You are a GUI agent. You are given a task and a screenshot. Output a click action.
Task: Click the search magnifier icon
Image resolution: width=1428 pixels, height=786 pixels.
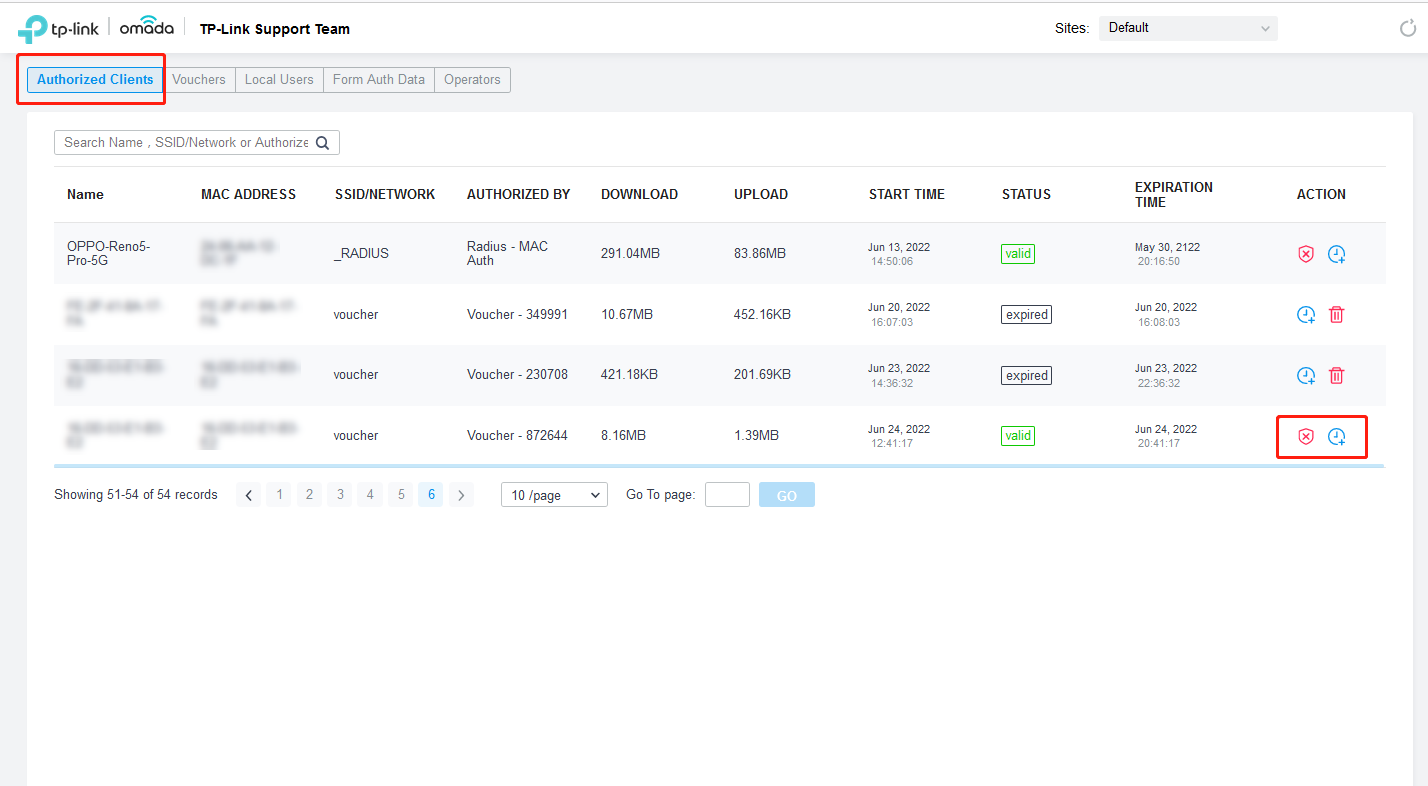[323, 143]
